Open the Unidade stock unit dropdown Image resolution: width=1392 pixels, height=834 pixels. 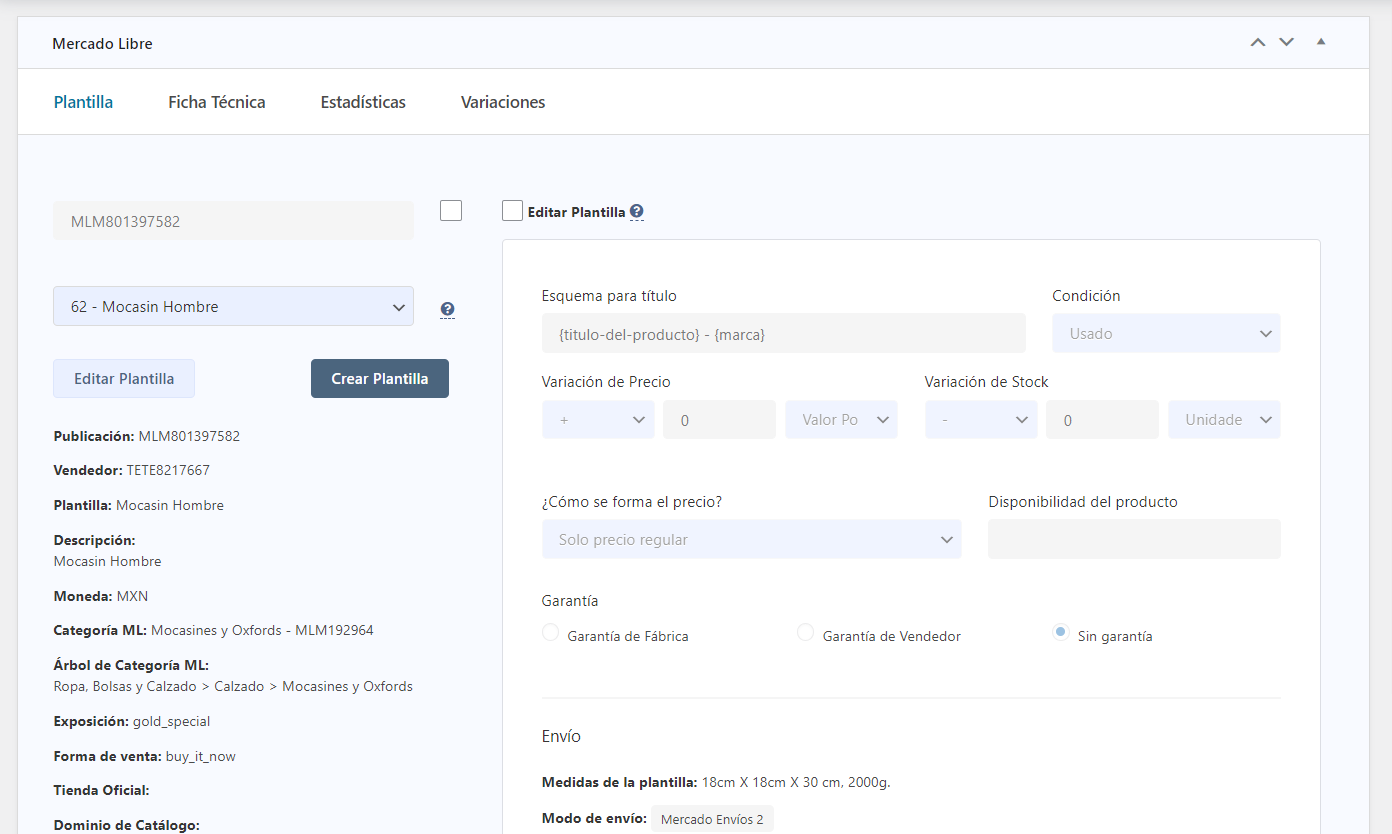coord(1224,420)
